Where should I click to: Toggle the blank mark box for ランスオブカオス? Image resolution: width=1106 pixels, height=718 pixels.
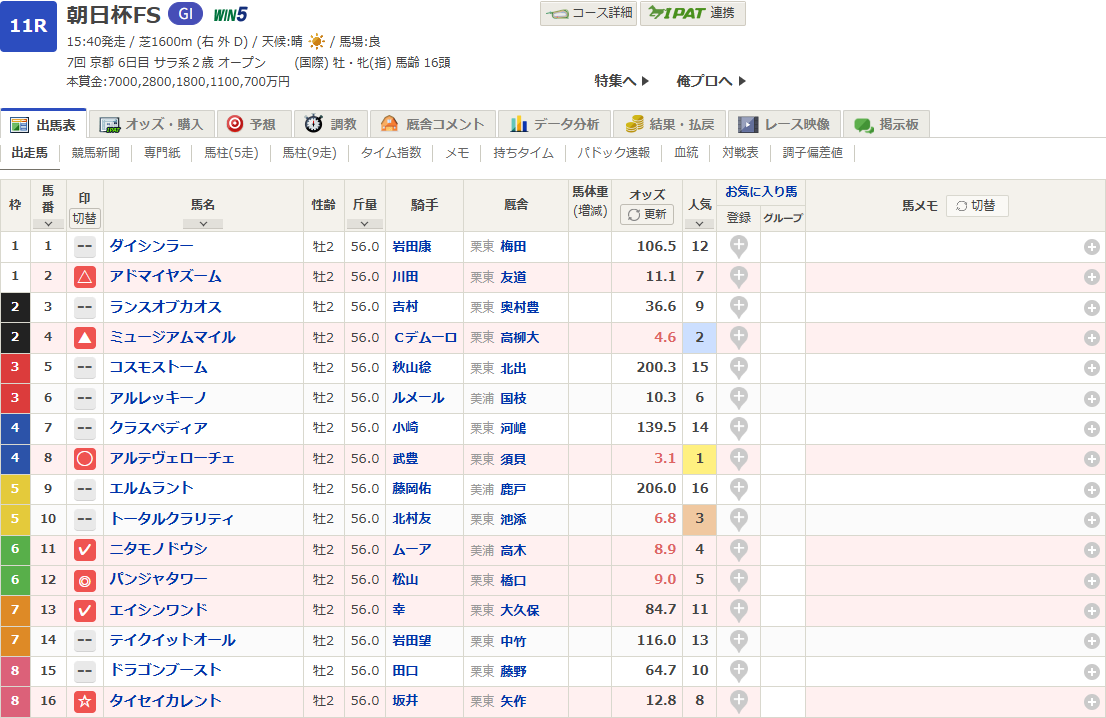click(85, 307)
